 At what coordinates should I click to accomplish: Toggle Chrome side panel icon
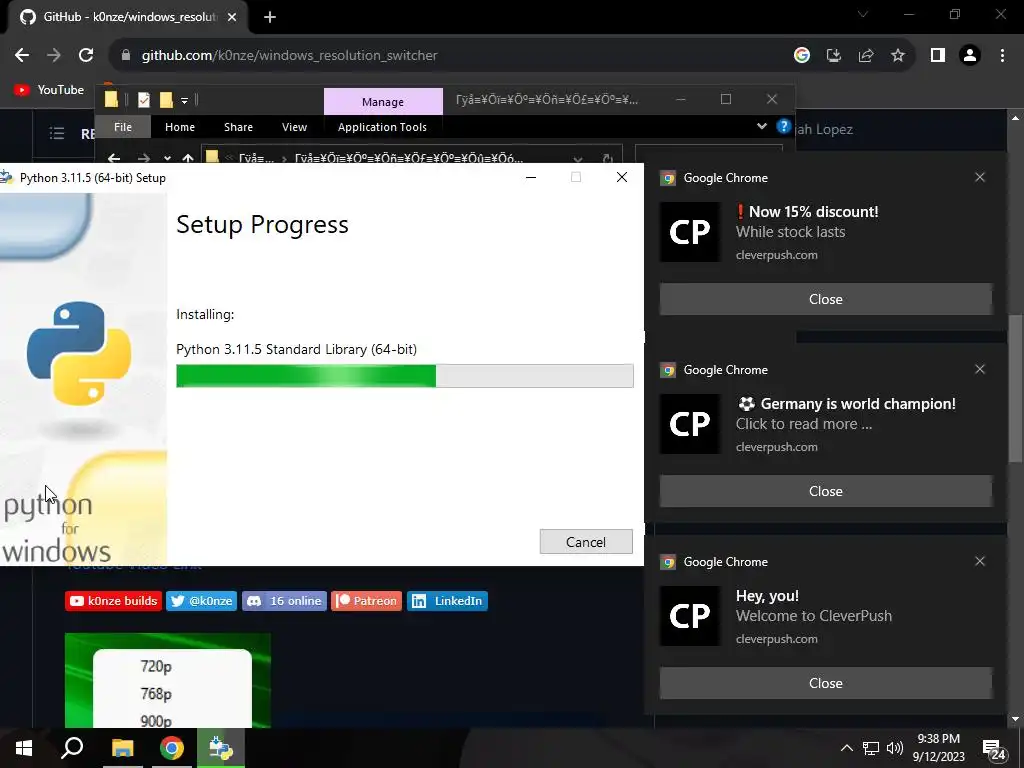938,56
